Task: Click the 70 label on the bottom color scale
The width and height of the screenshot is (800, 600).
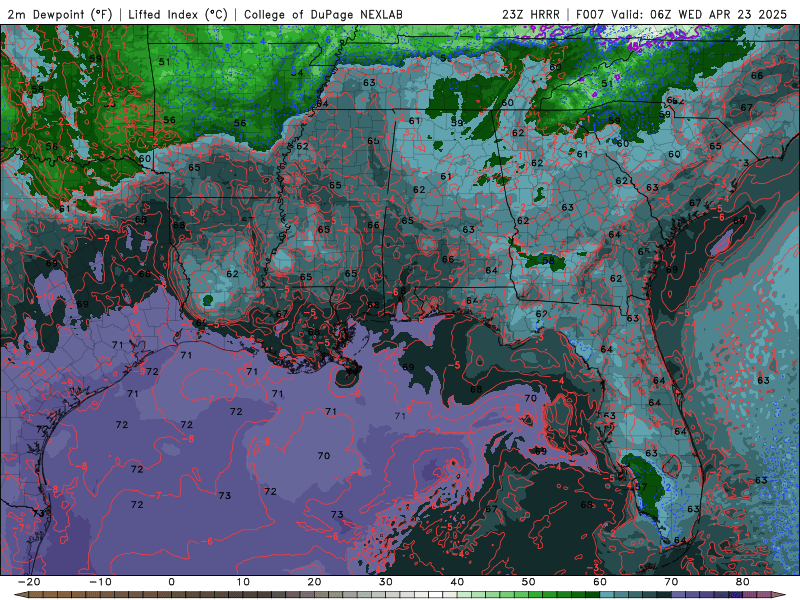Action: pos(671,582)
